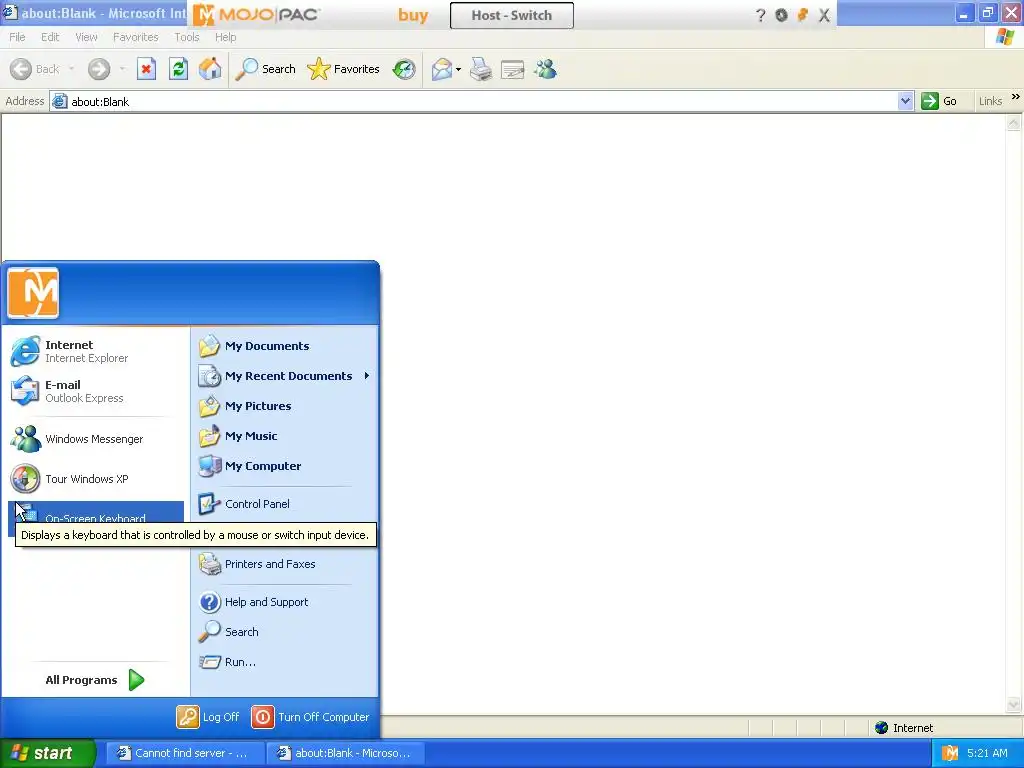Click the Edit page icon in the toolbar
This screenshot has width=1024, height=768.
tap(513, 69)
